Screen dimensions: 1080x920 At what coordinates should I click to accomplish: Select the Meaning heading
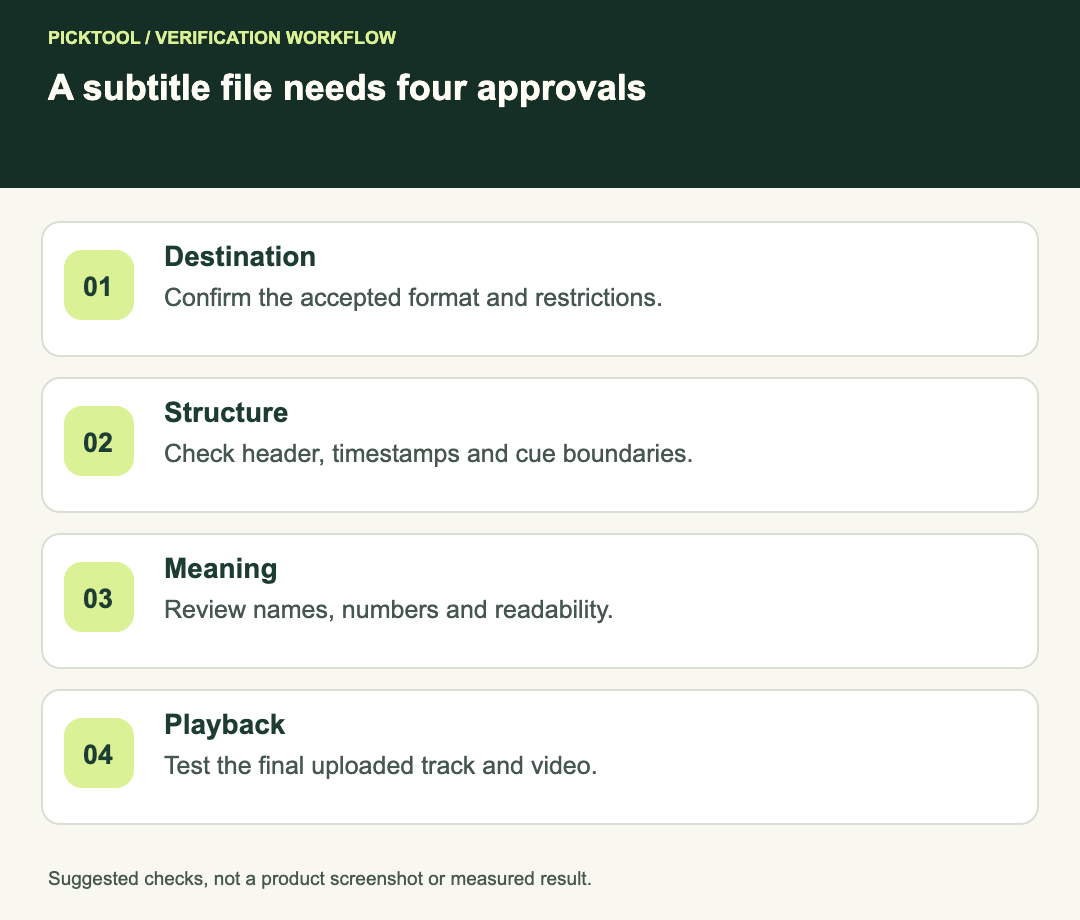(x=220, y=569)
